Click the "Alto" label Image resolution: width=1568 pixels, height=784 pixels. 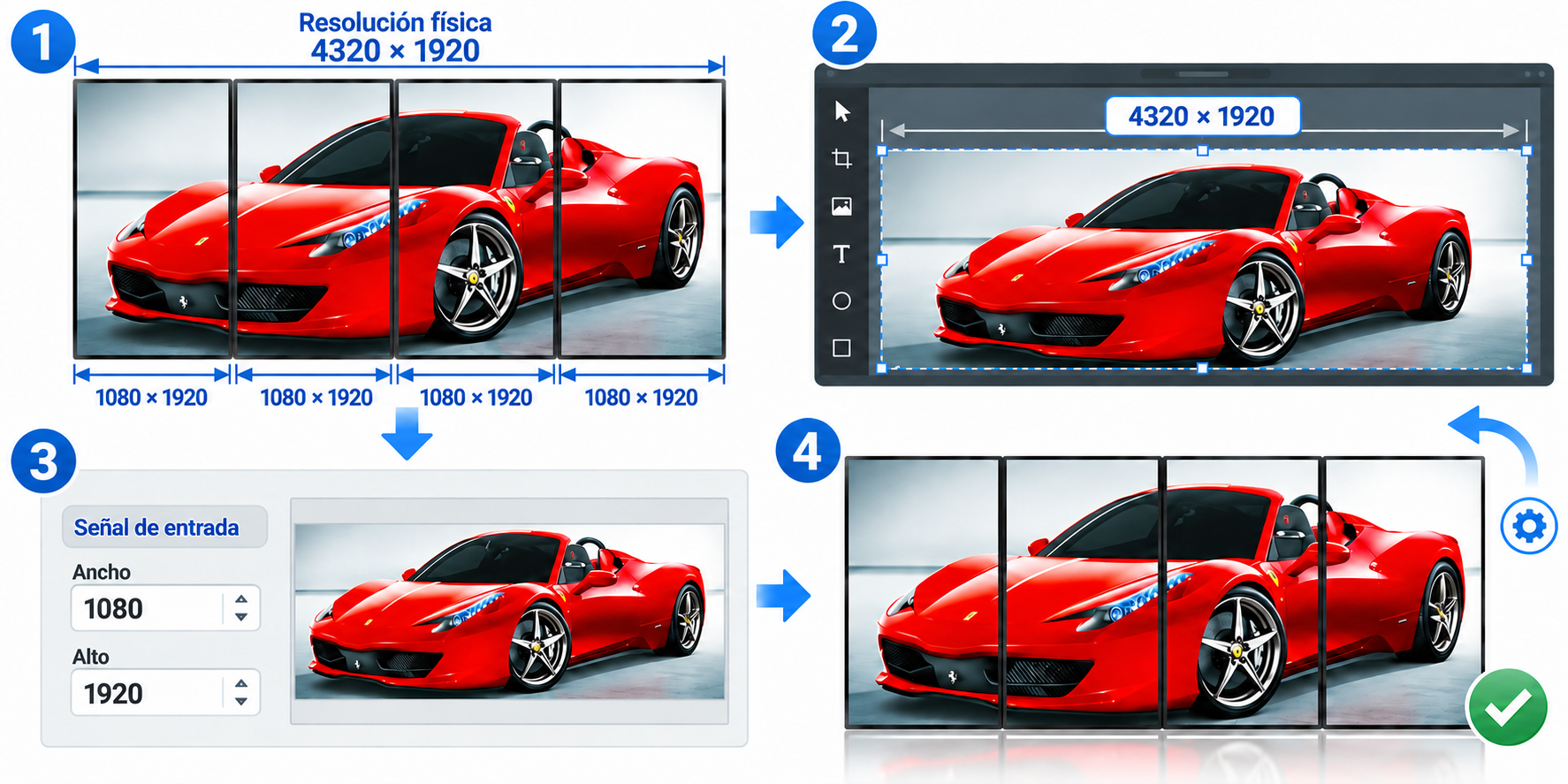click(x=91, y=657)
